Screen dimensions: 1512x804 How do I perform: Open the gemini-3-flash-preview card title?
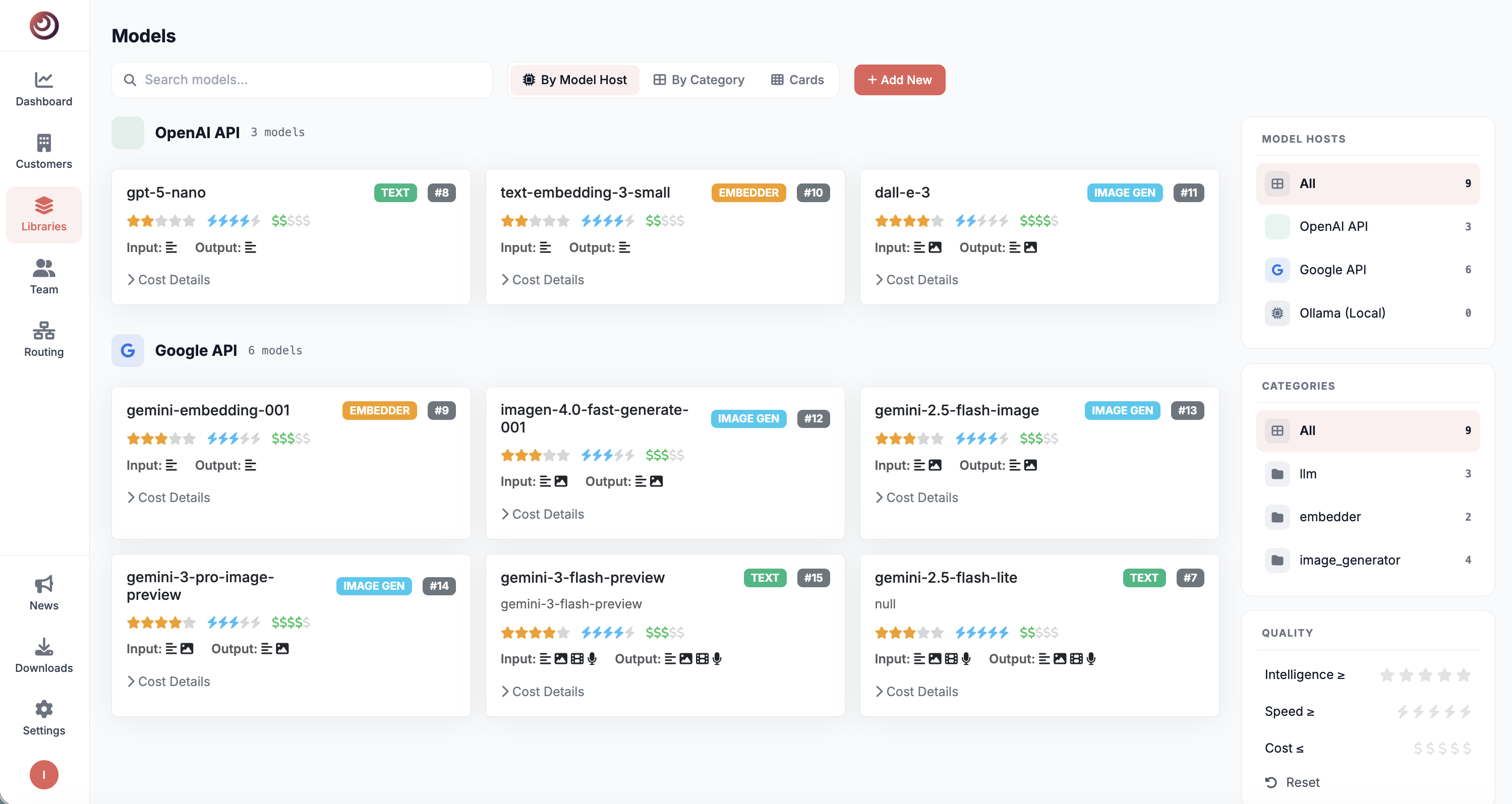[583, 578]
